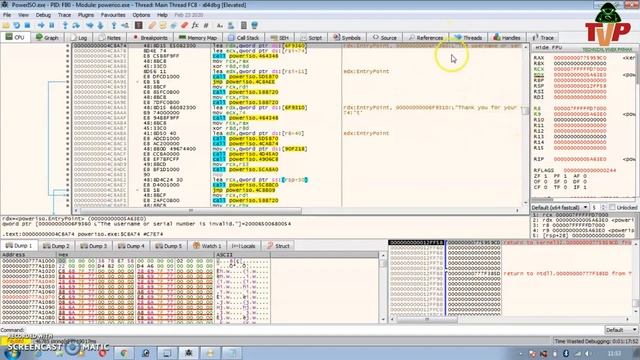Image resolution: width=640 pixels, height=360 pixels.
Task: Switch to the Log tab
Action: point(79,38)
